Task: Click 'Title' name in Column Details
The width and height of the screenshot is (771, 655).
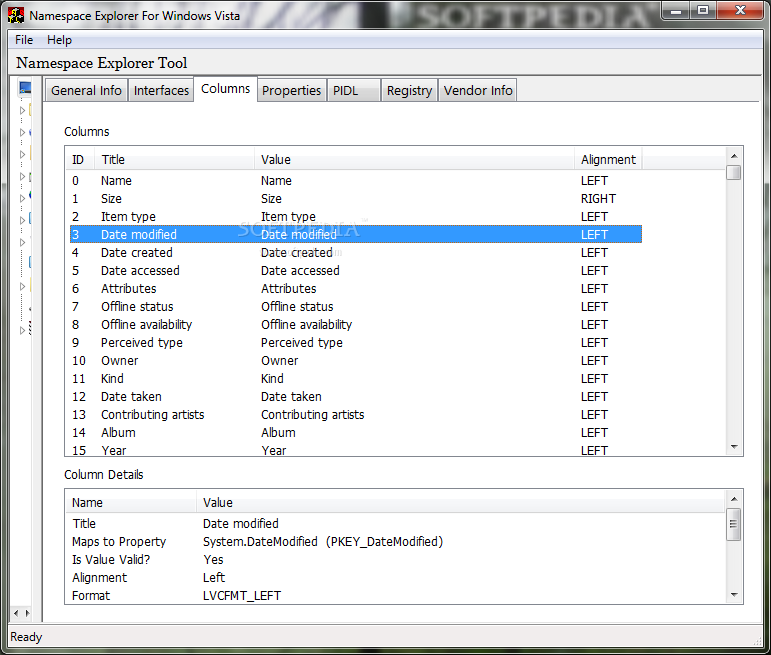Action: pos(84,524)
